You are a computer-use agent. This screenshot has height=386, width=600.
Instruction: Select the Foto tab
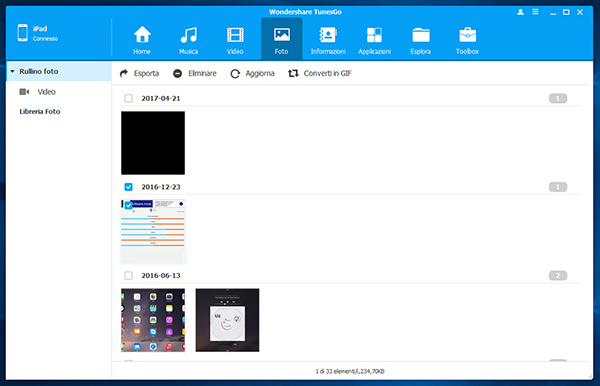point(282,39)
